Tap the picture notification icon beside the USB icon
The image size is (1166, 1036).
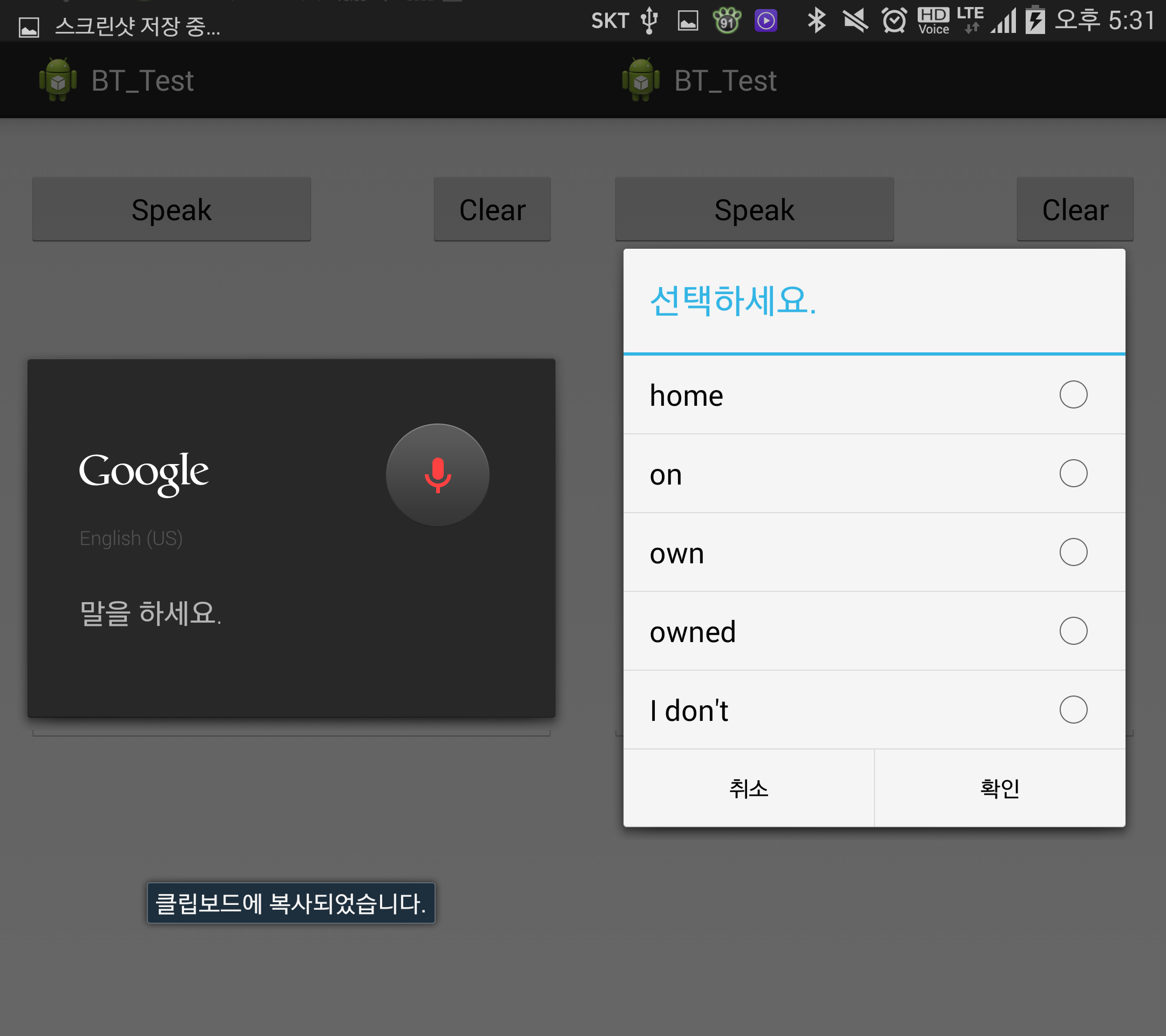pyautogui.click(x=688, y=21)
